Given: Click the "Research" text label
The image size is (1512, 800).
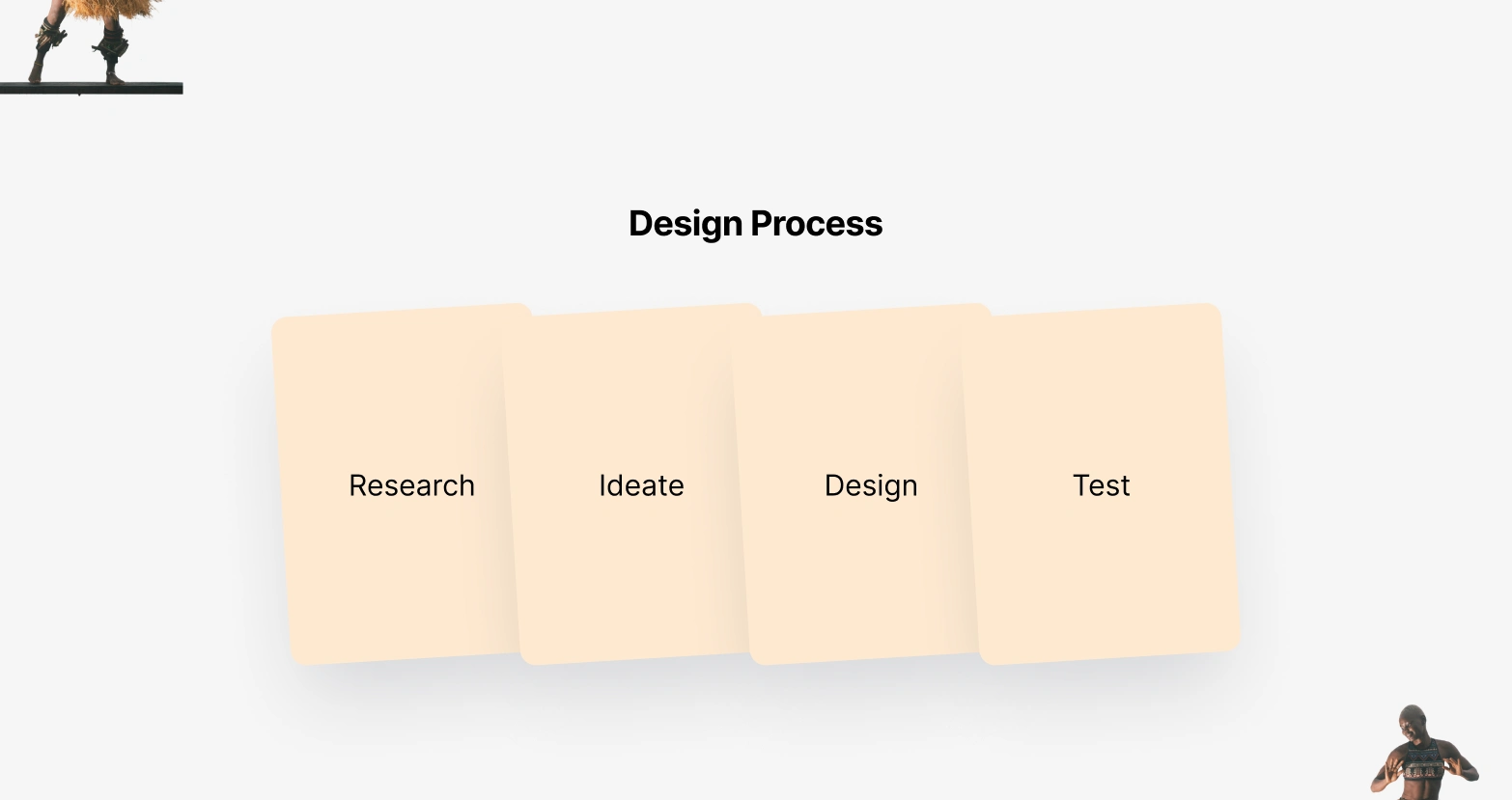Looking at the screenshot, I should 411,485.
